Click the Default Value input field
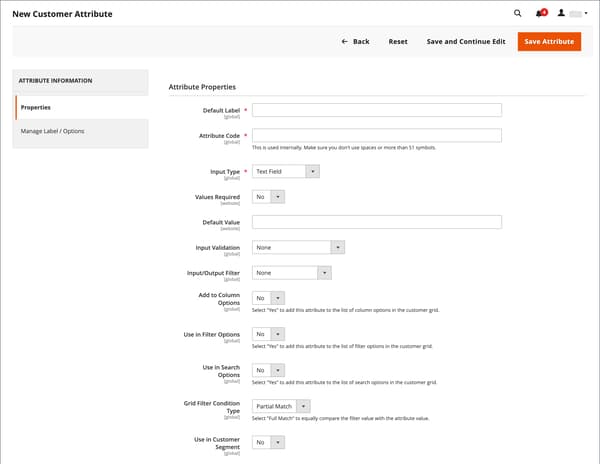600x464 pixels. [377, 222]
